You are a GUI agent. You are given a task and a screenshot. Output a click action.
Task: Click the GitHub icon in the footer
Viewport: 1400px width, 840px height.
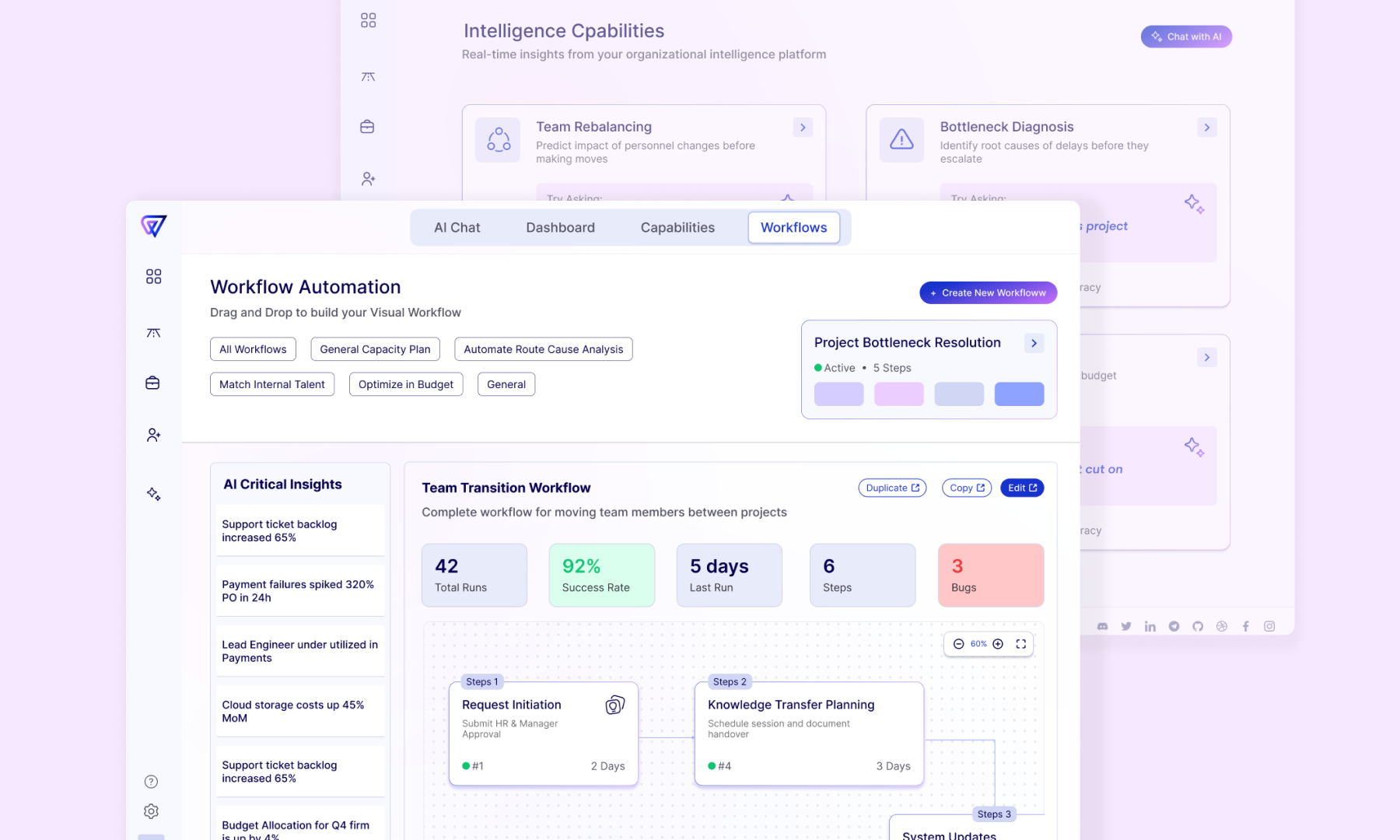pyautogui.click(x=1198, y=626)
